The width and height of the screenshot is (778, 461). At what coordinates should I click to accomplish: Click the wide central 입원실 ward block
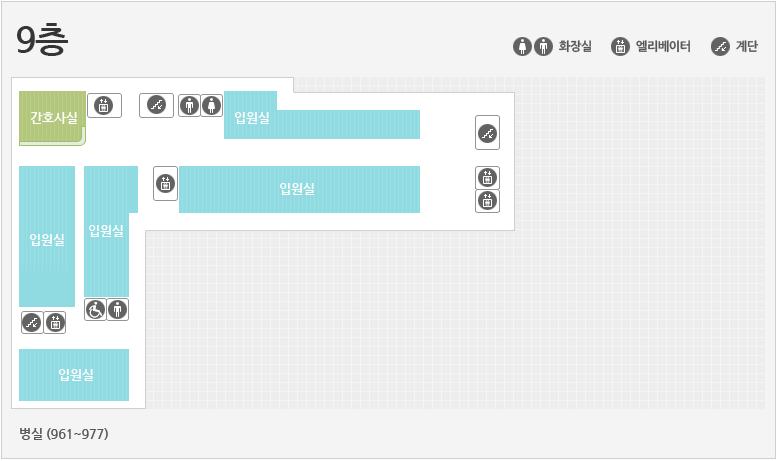299,189
